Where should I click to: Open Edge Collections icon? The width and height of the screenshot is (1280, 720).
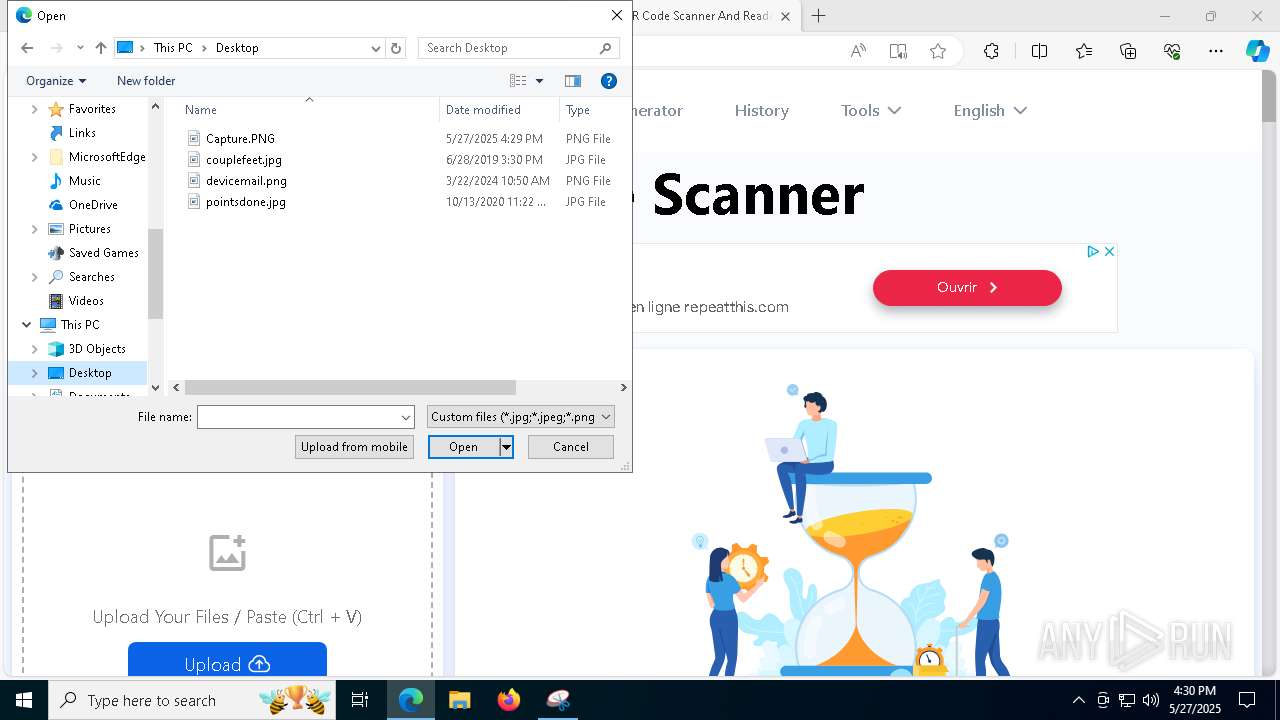point(1128,51)
